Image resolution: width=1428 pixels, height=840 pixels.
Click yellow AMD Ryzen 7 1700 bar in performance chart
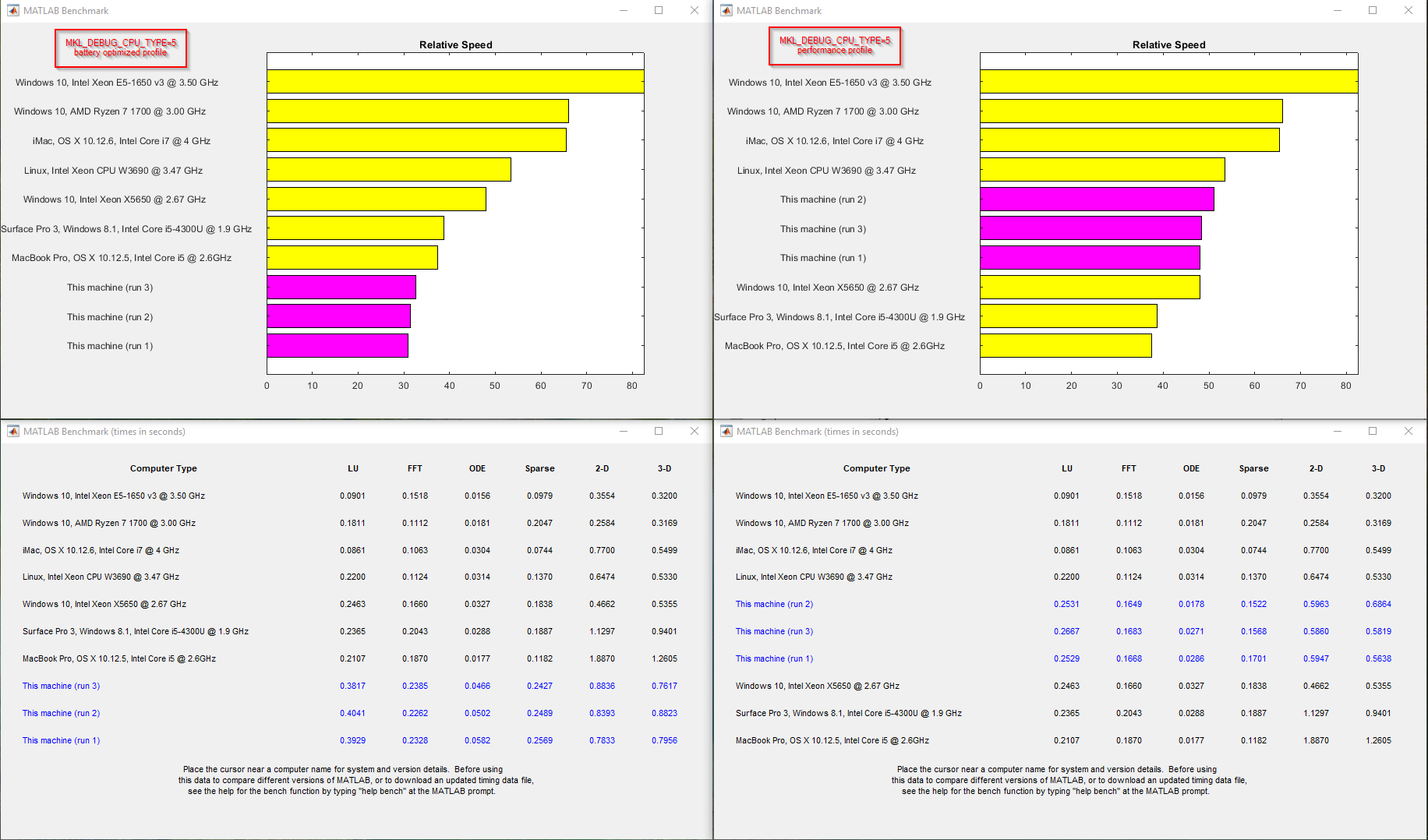point(1131,111)
